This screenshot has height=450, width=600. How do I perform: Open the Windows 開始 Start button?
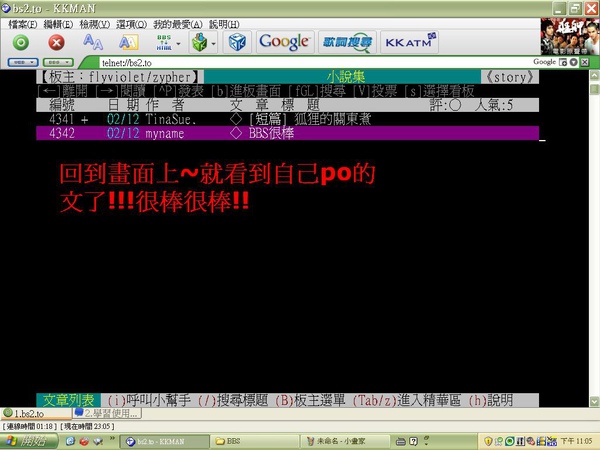29,441
